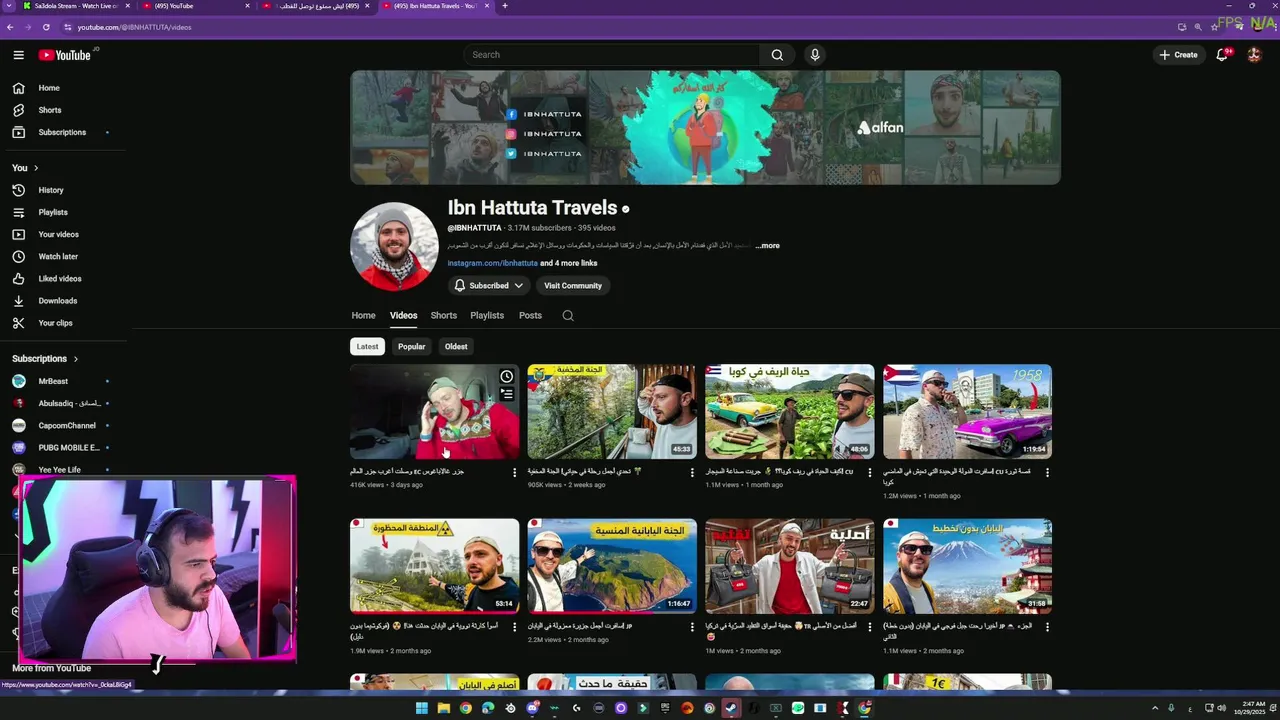
Task: Open options menu for the 48:06 Cuba video
Action: 869,472
